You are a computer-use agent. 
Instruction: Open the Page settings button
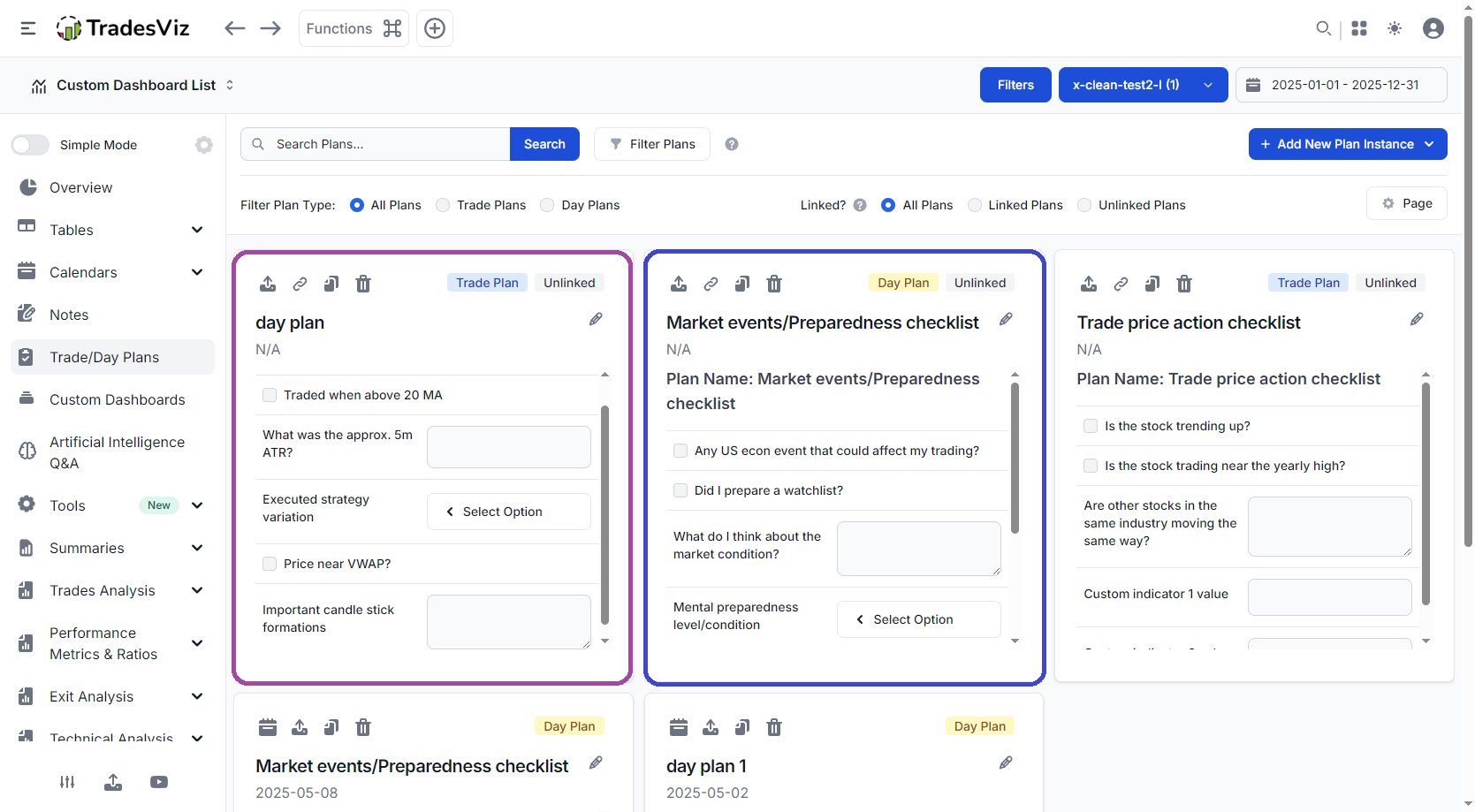[1407, 203]
